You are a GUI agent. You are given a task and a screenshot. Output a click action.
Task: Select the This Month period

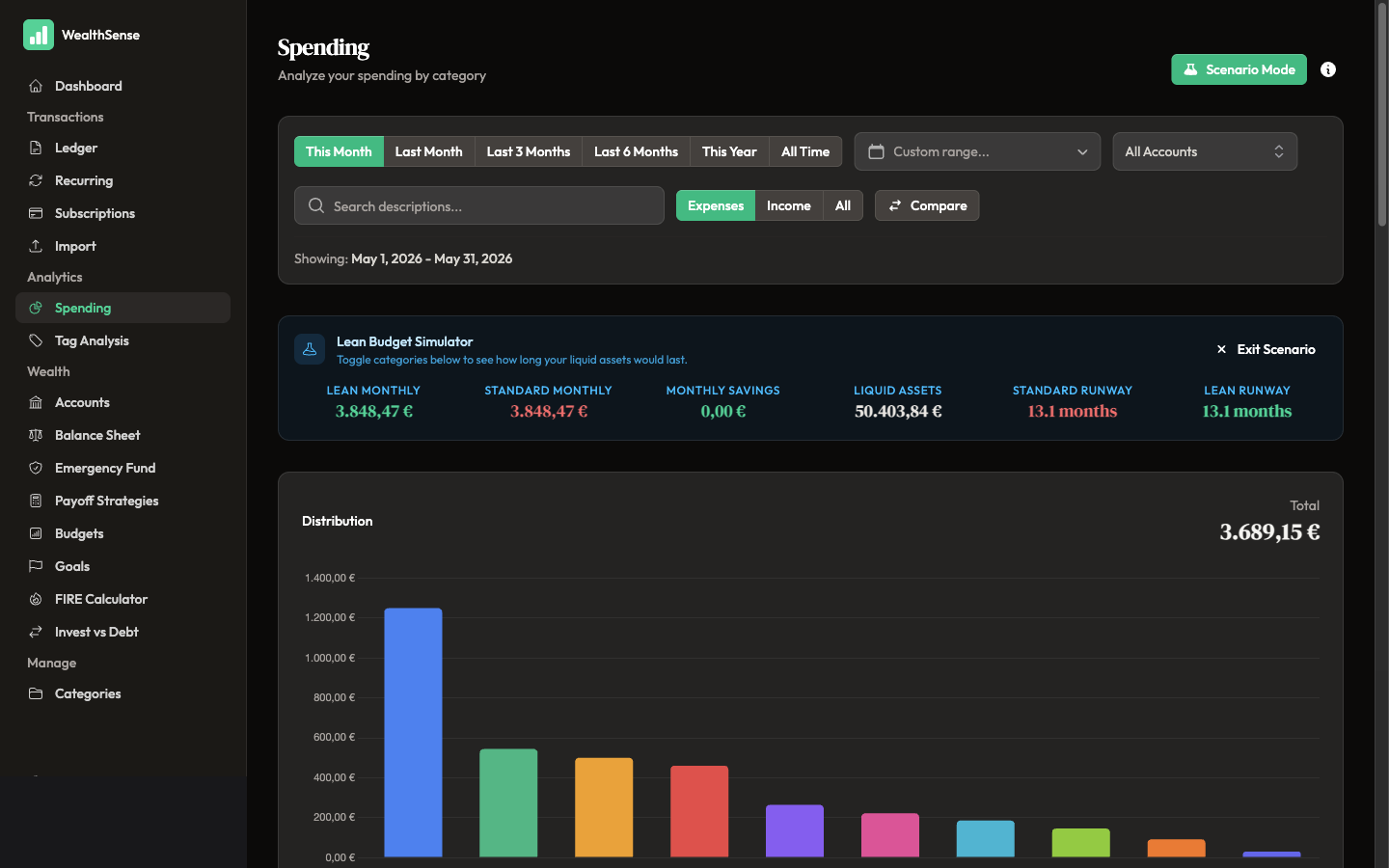coord(339,151)
